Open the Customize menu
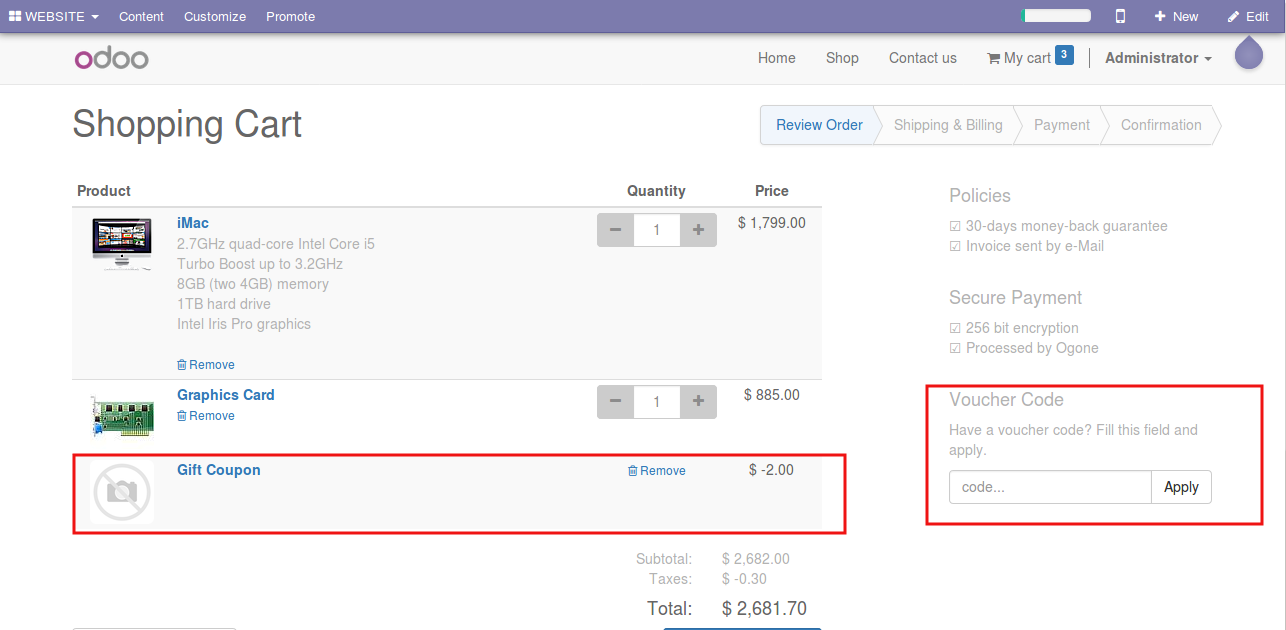Viewport: 1286px width, 630px height. (215, 16)
